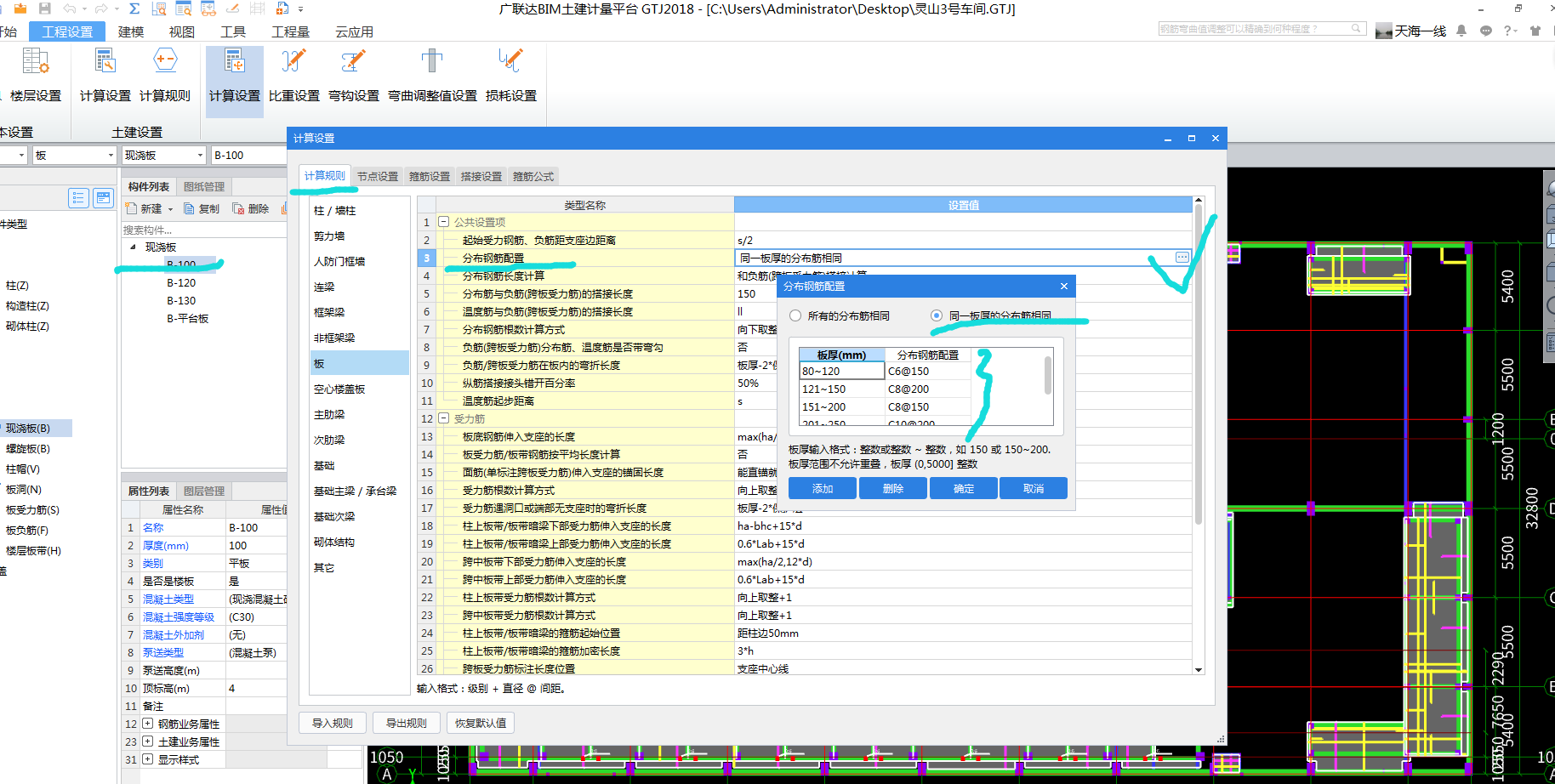Expand 土建业务属性 in the property list
Viewport: 1555px width, 784px height.
coord(148,741)
